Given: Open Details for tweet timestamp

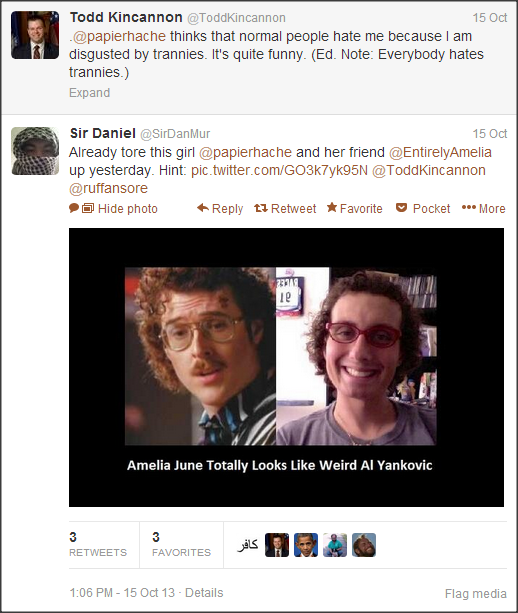Looking at the screenshot, I should [204, 593].
